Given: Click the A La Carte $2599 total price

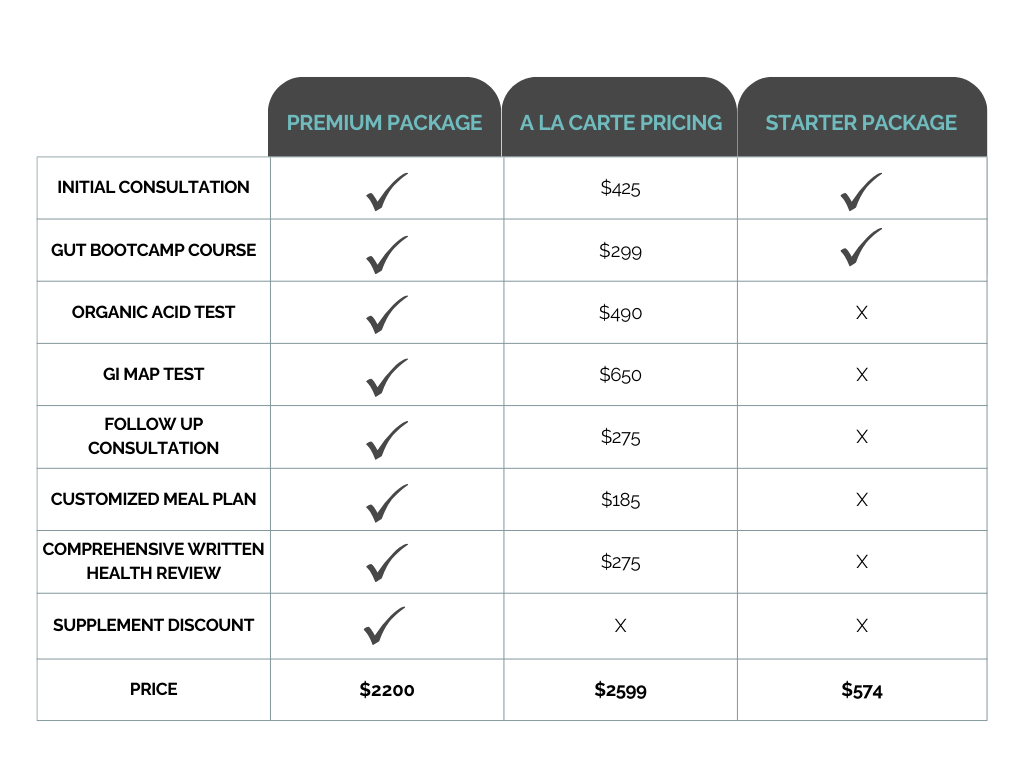Looking at the screenshot, I should tap(620, 690).
